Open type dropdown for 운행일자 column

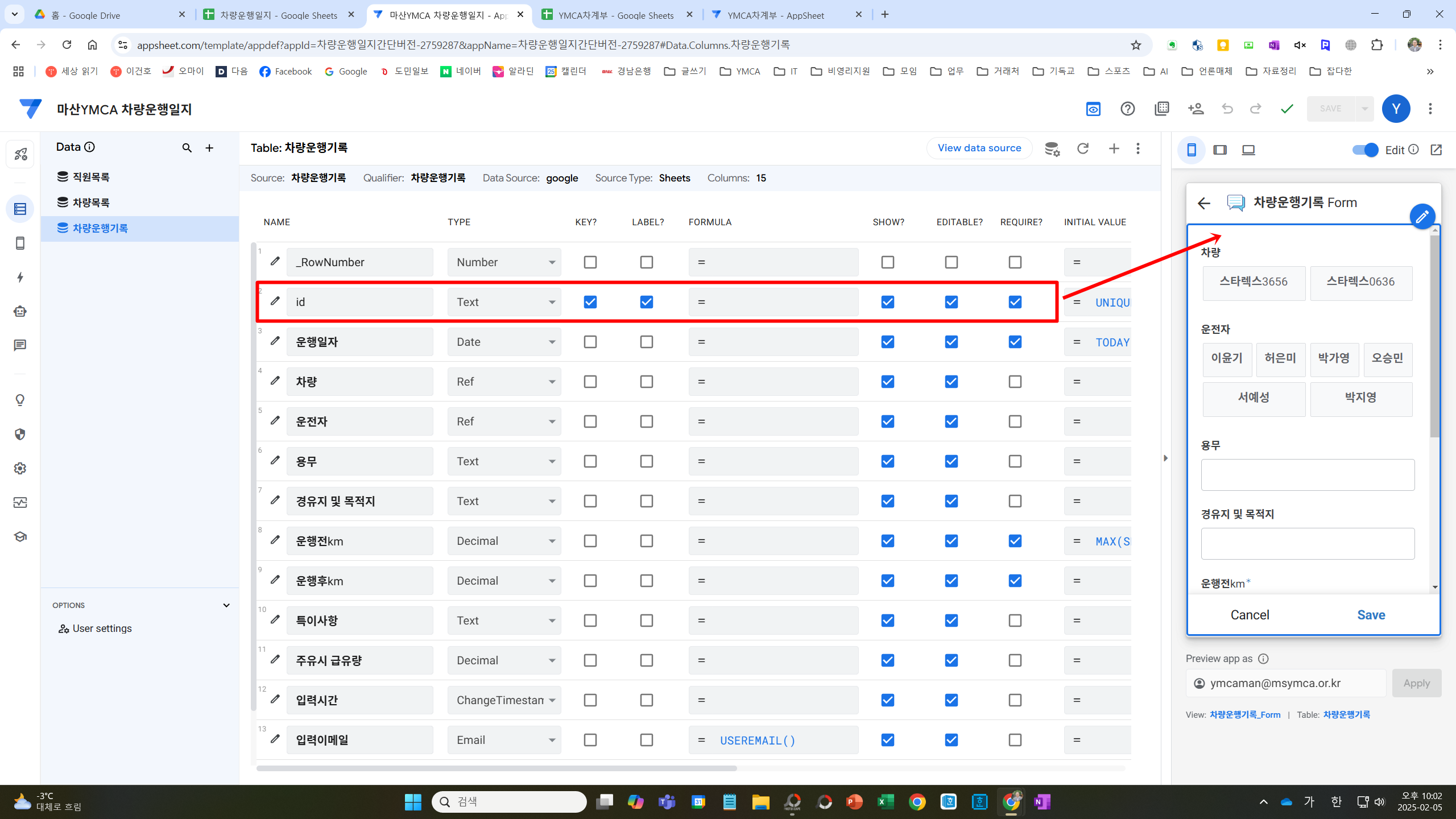pyautogui.click(x=504, y=342)
